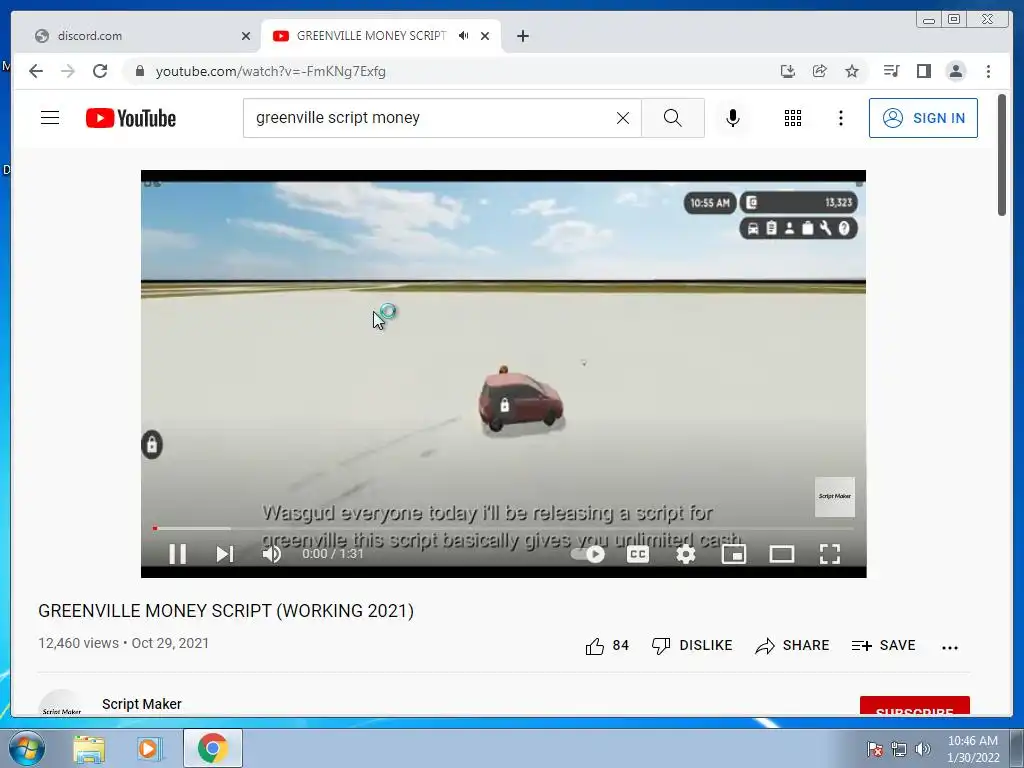Screen dimensions: 1024x768
Task: Open the Script Maker channel name
Action: [142, 704]
